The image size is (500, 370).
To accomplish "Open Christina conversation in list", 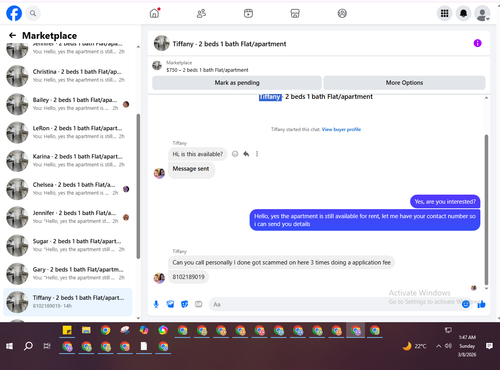I will pos(68,76).
